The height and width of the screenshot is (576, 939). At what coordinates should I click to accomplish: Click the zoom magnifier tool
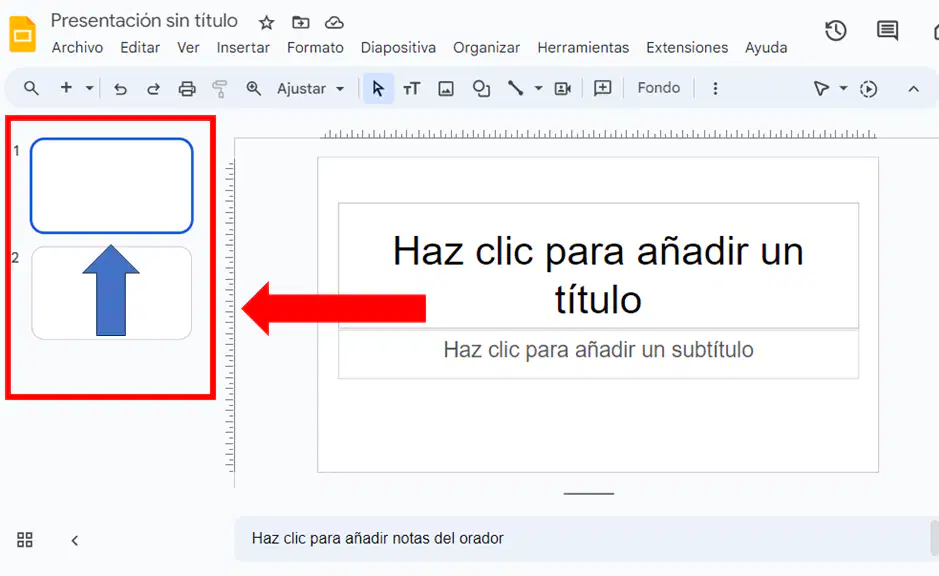[253, 89]
